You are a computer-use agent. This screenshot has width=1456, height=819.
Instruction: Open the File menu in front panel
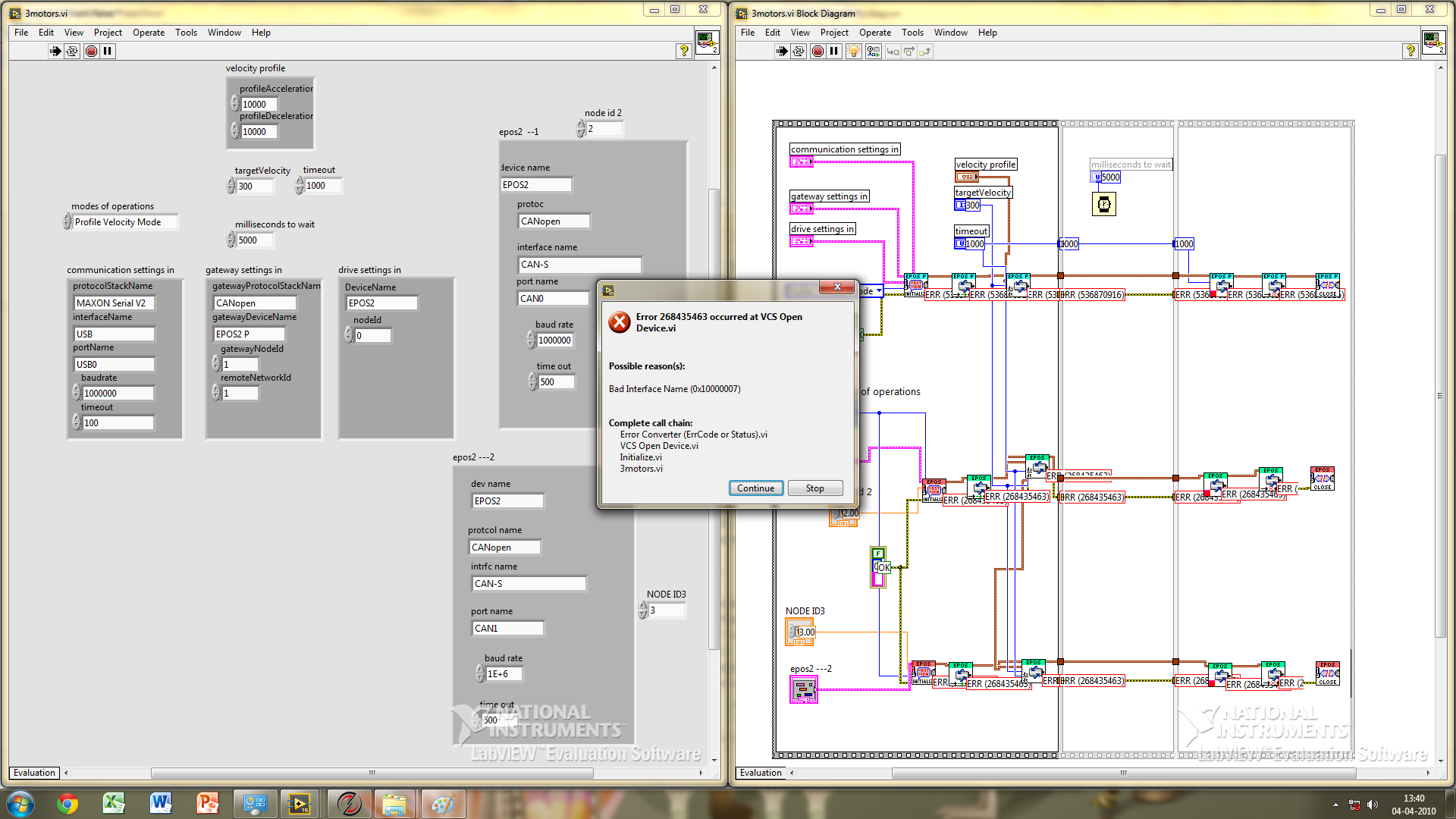[x=21, y=32]
